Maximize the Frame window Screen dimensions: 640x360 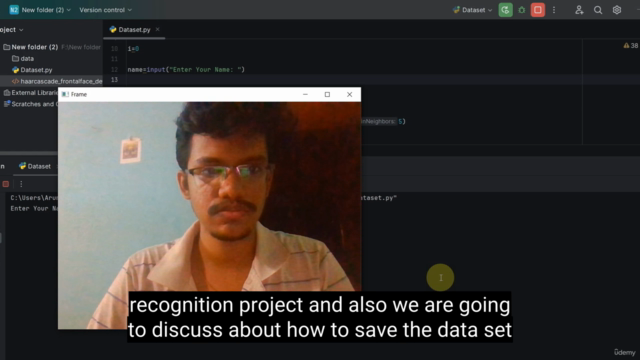(327, 94)
